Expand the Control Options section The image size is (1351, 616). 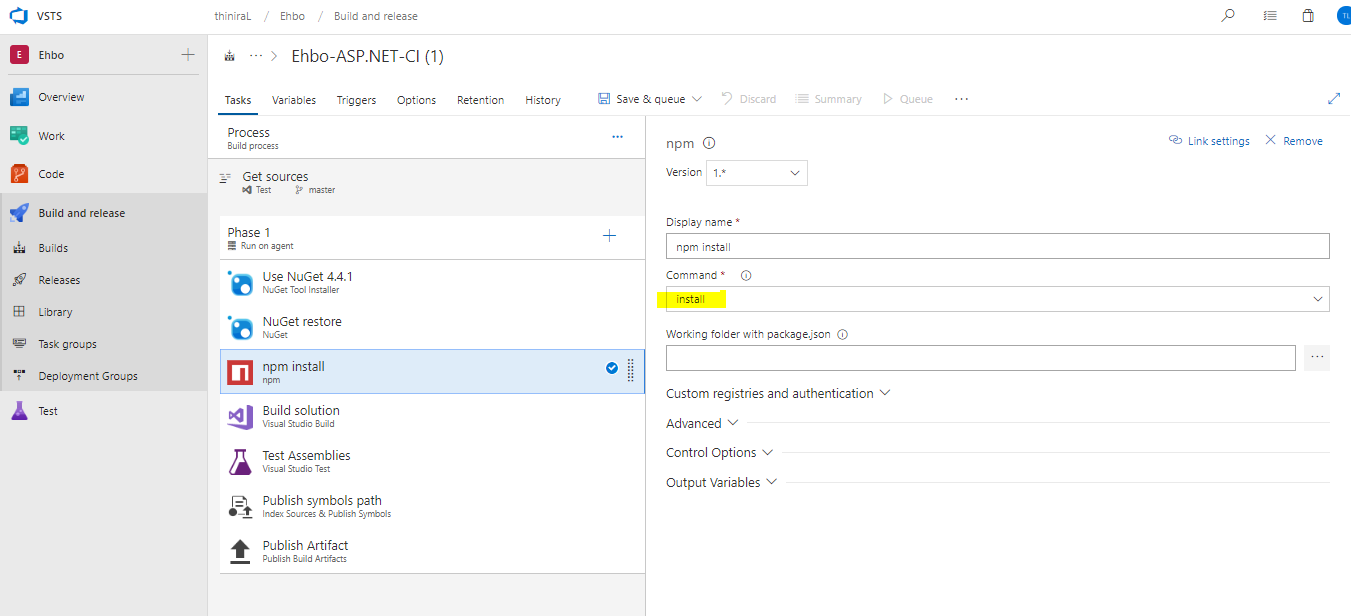719,453
